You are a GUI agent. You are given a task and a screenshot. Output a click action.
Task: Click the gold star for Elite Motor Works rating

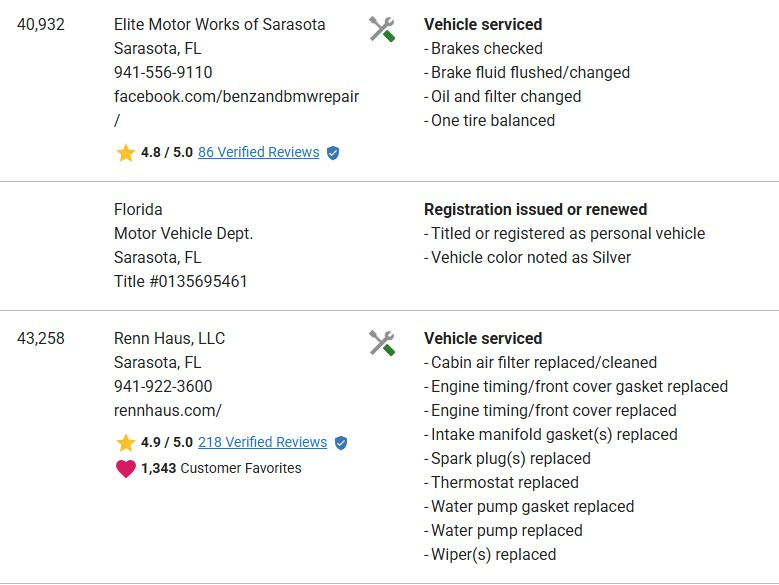[125, 153]
